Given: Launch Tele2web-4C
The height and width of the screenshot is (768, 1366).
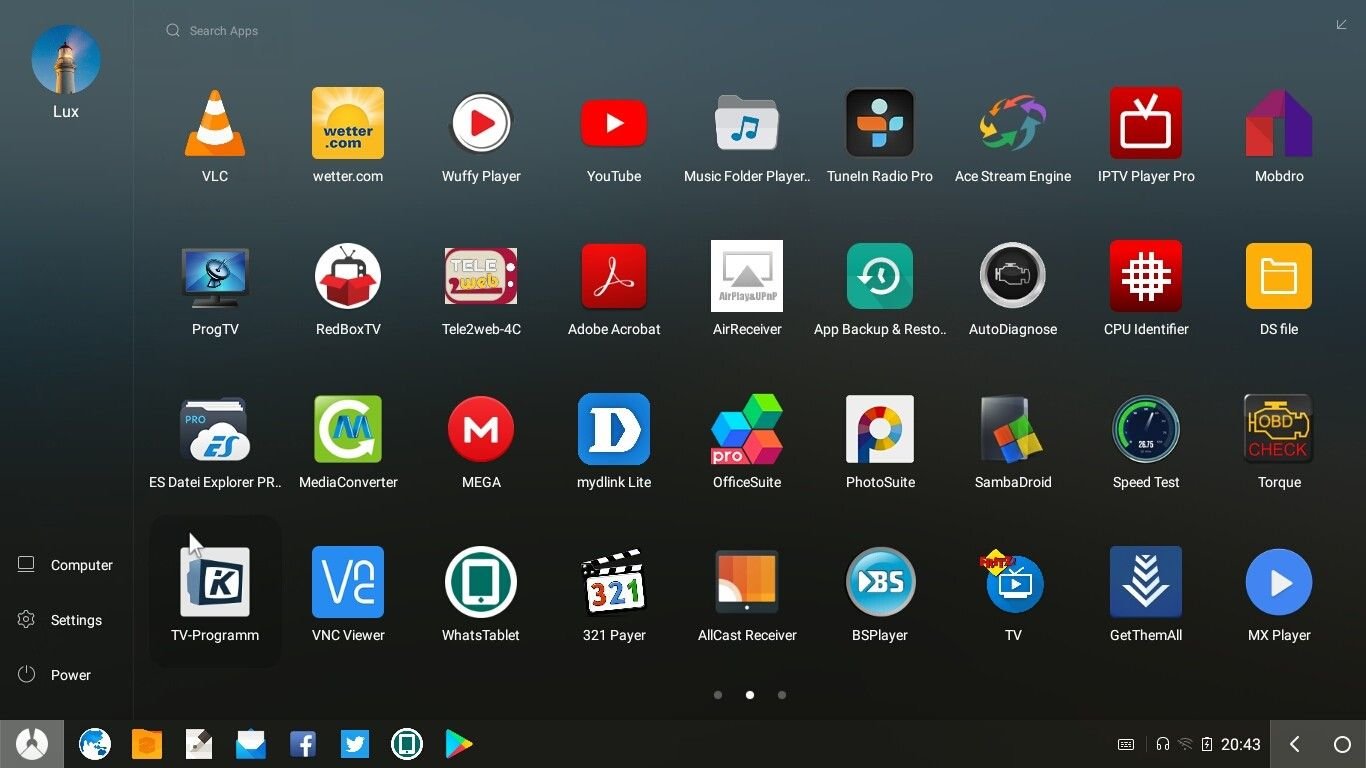Looking at the screenshot, I should pos(481,276).
